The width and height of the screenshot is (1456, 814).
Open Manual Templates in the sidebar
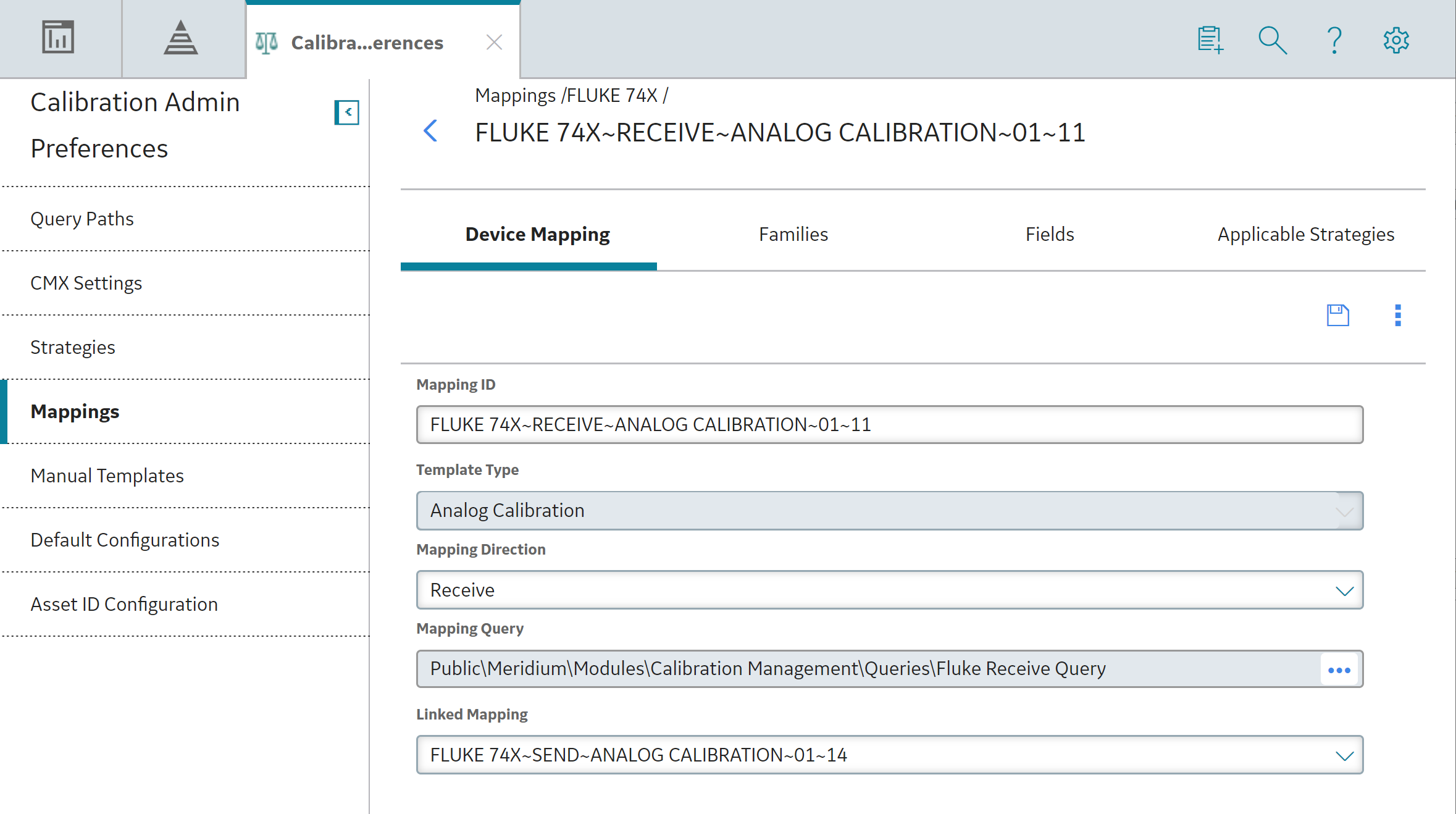pyautogui.click(x=185, y=476)
